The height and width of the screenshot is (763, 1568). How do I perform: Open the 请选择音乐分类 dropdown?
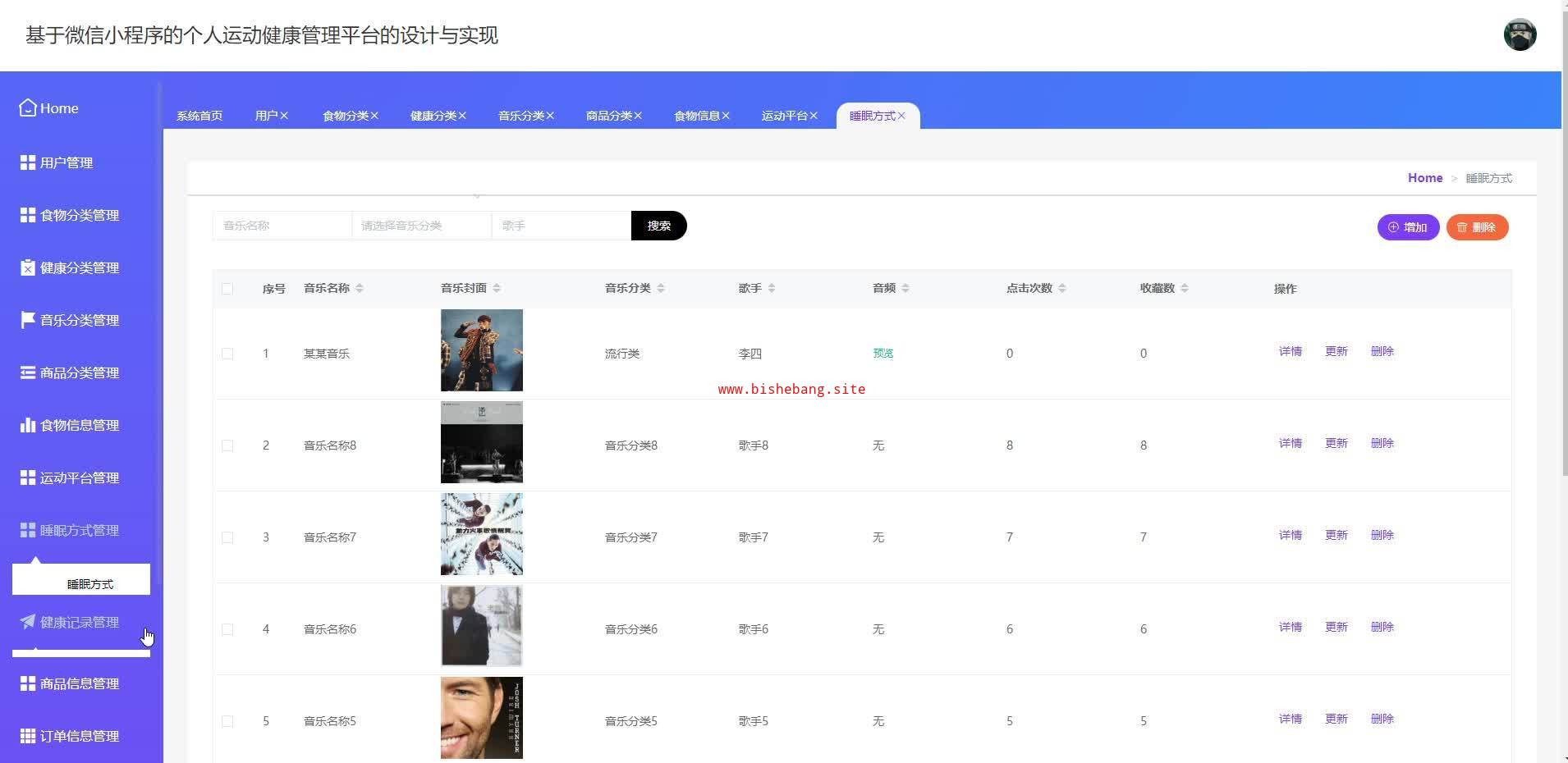[421, 226]
